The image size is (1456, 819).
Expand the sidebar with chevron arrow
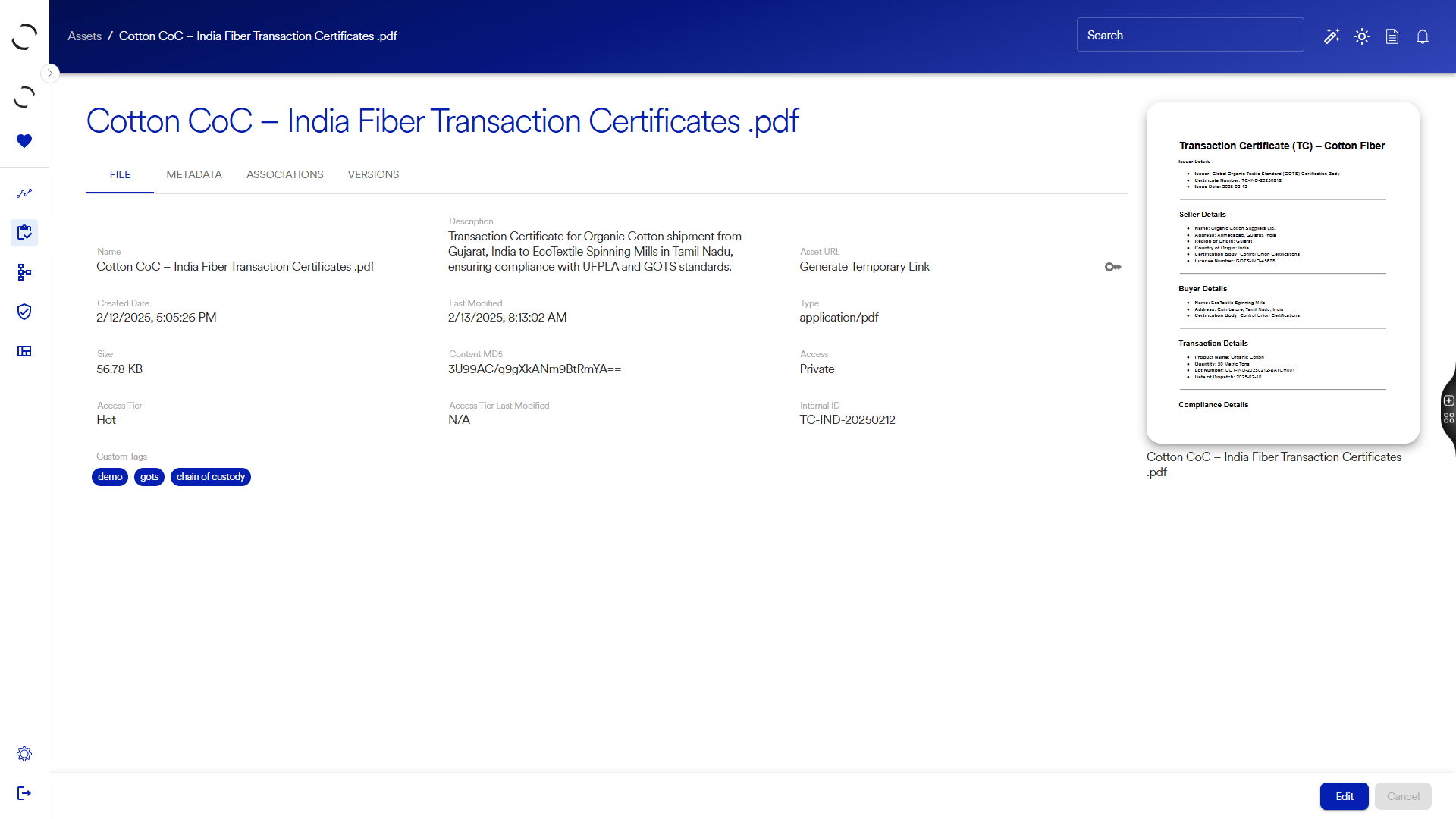(50, 74)
